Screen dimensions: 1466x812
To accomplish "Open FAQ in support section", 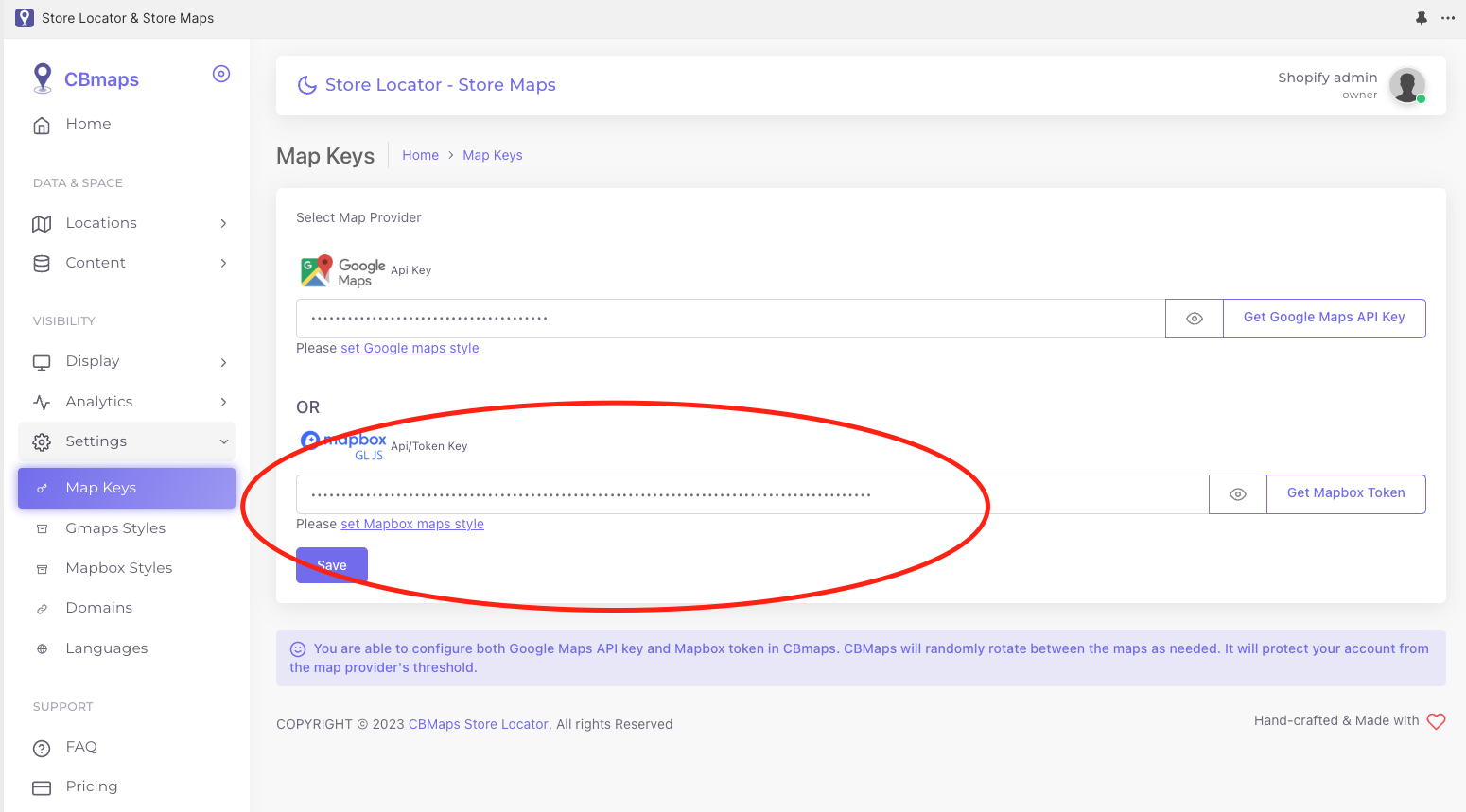I will pyautogui.click(x=127, y=747).
